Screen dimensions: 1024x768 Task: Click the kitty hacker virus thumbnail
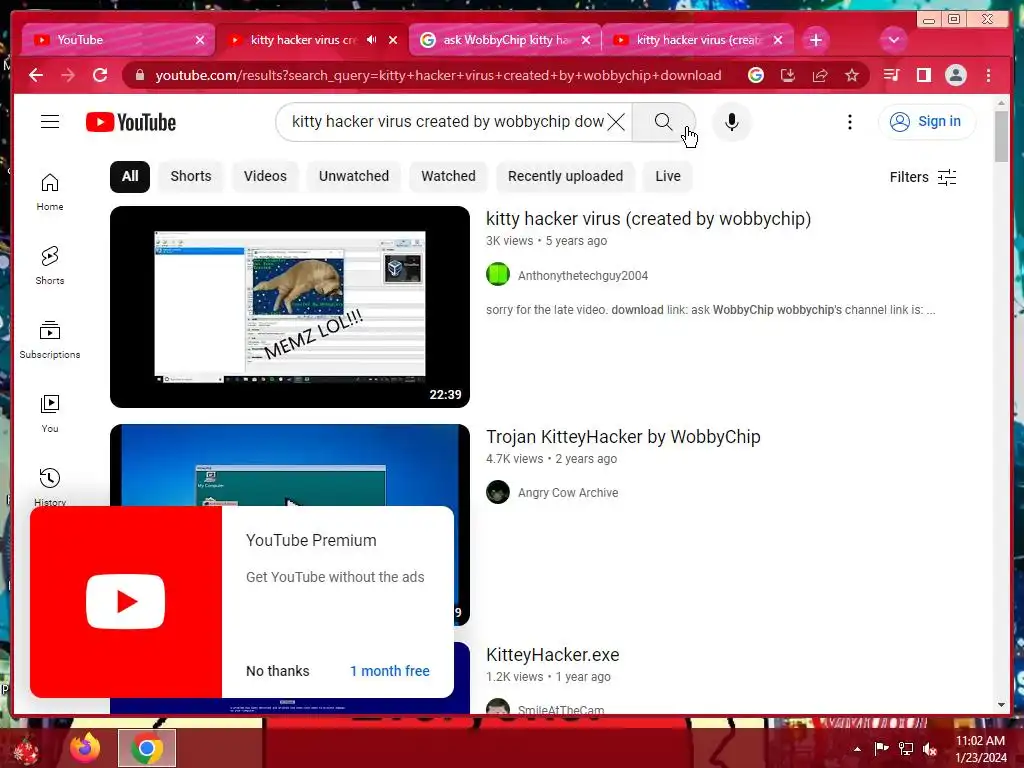(x=289, y=307)
